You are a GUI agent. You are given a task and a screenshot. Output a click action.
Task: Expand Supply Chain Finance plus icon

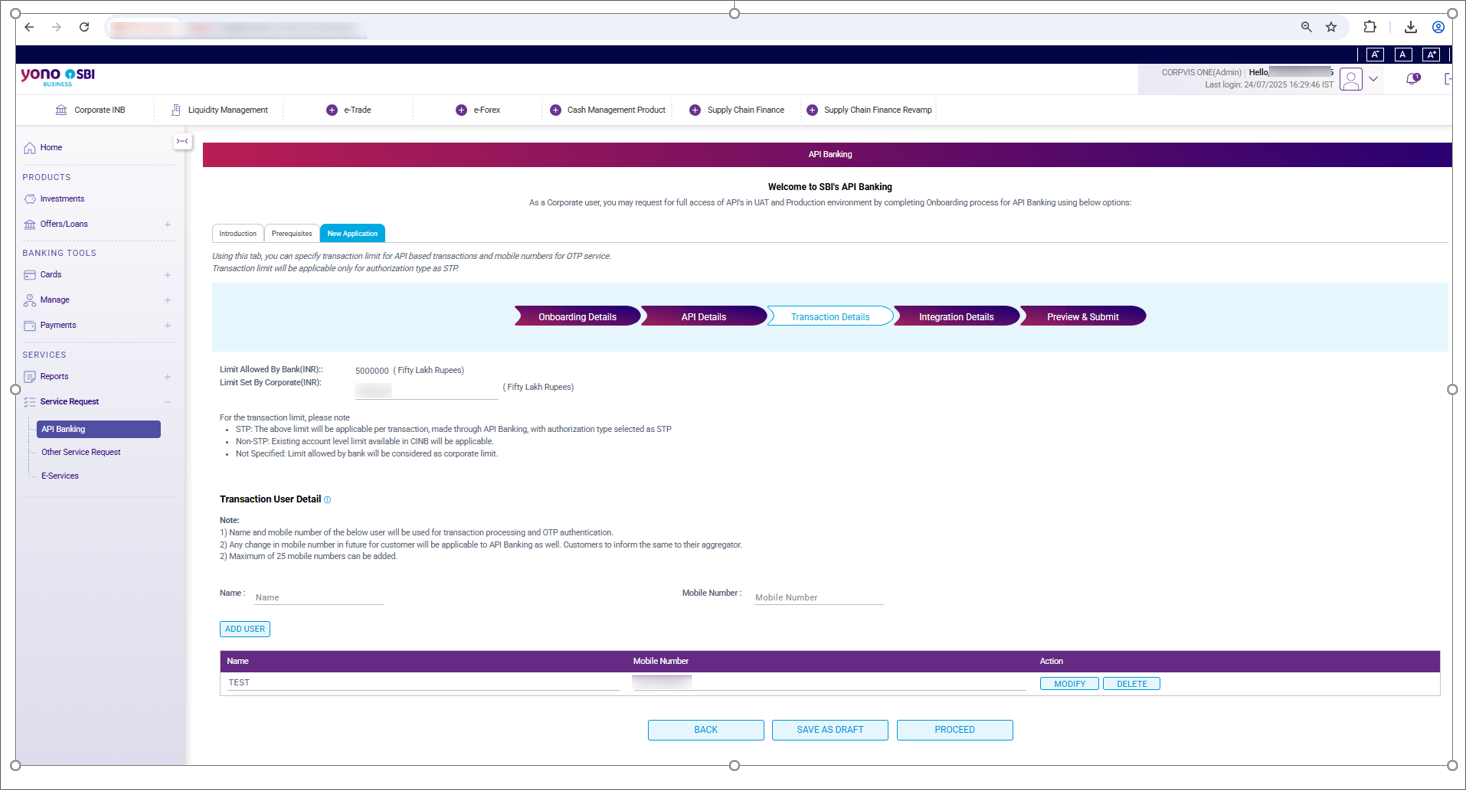(x=695, y=110)
